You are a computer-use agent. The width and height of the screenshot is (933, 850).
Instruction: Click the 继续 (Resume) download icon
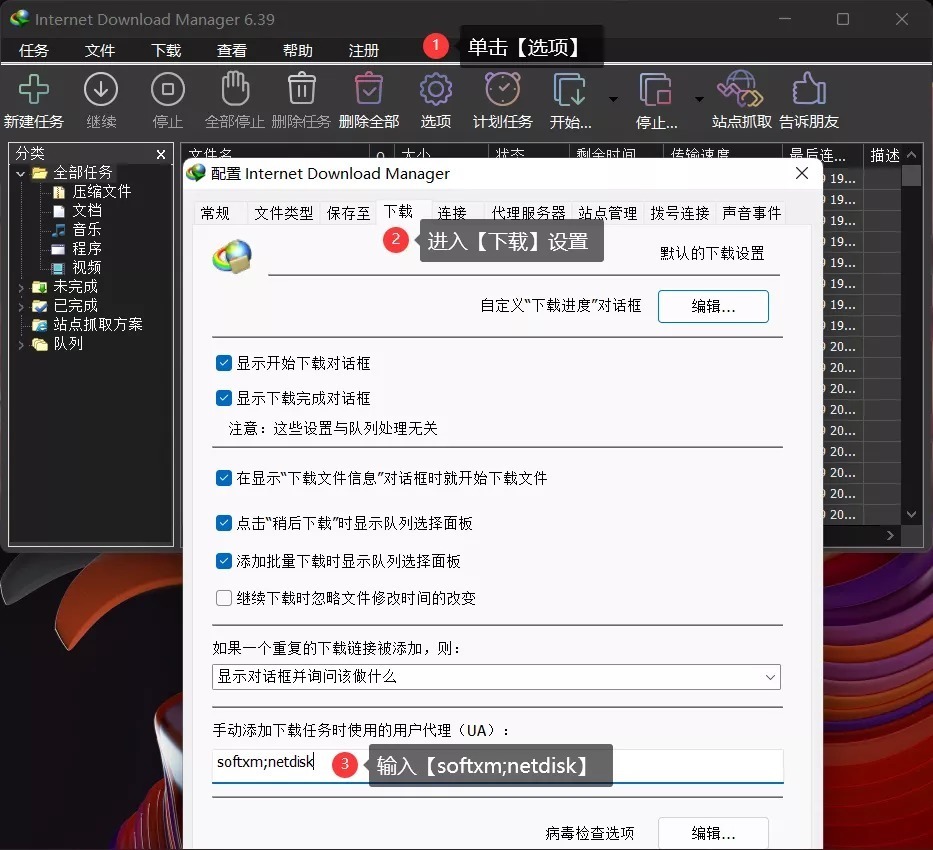point(101,90)
